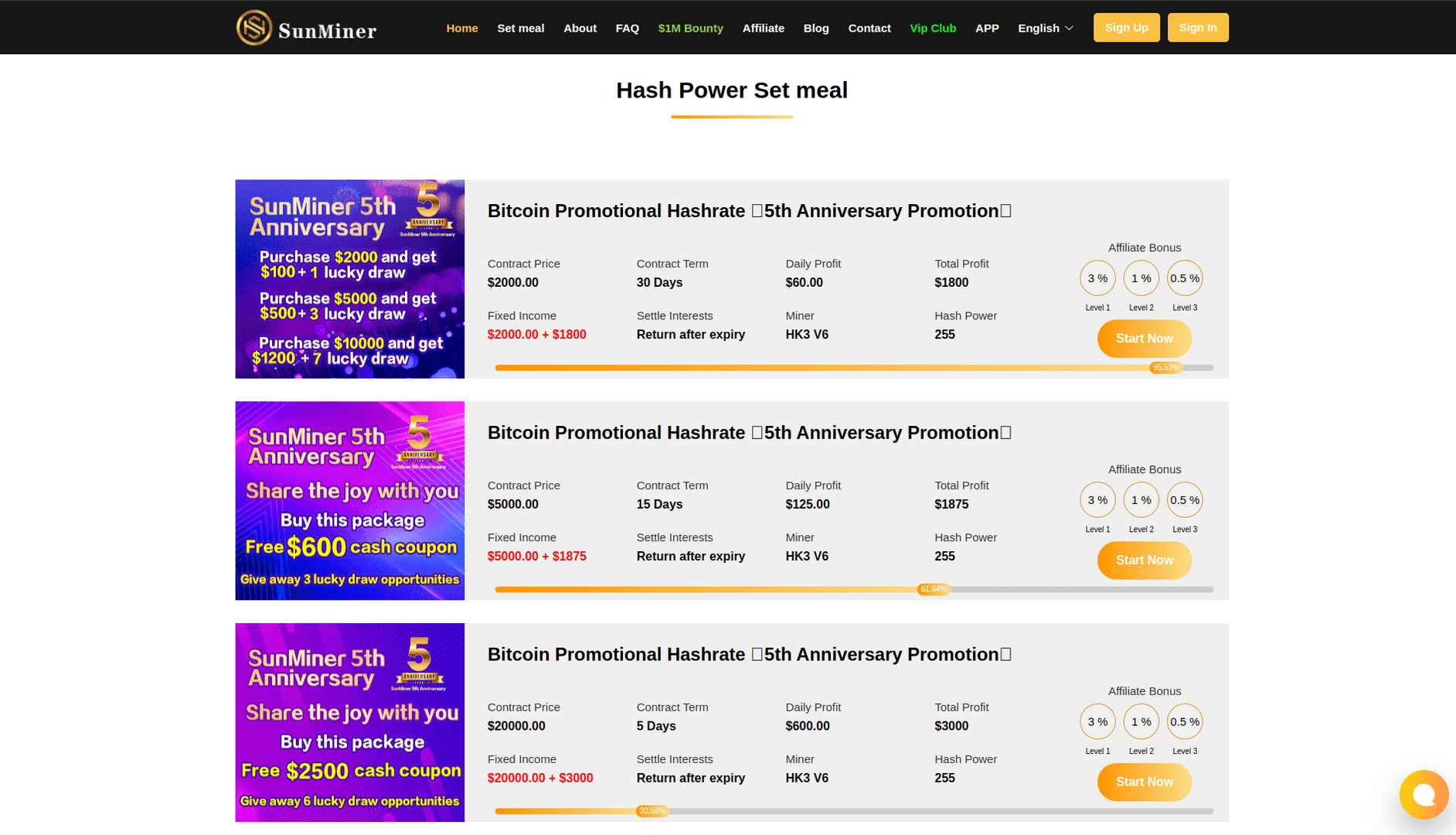Click the 61.64% progress bar marker

933,589
